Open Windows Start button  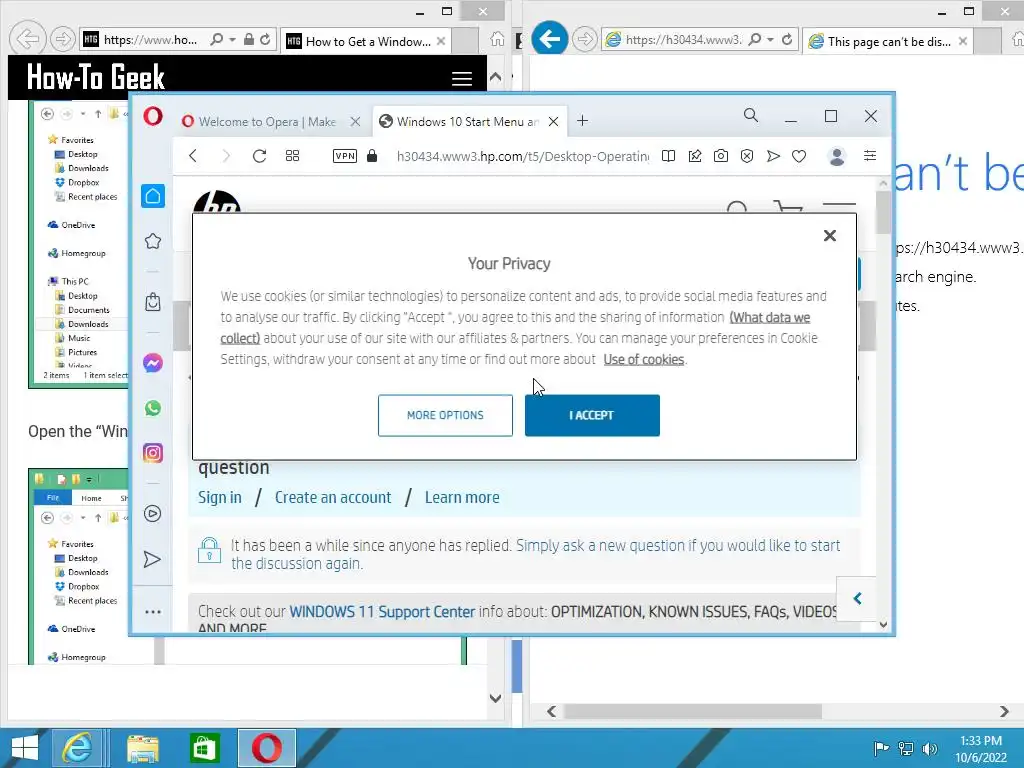25,748
